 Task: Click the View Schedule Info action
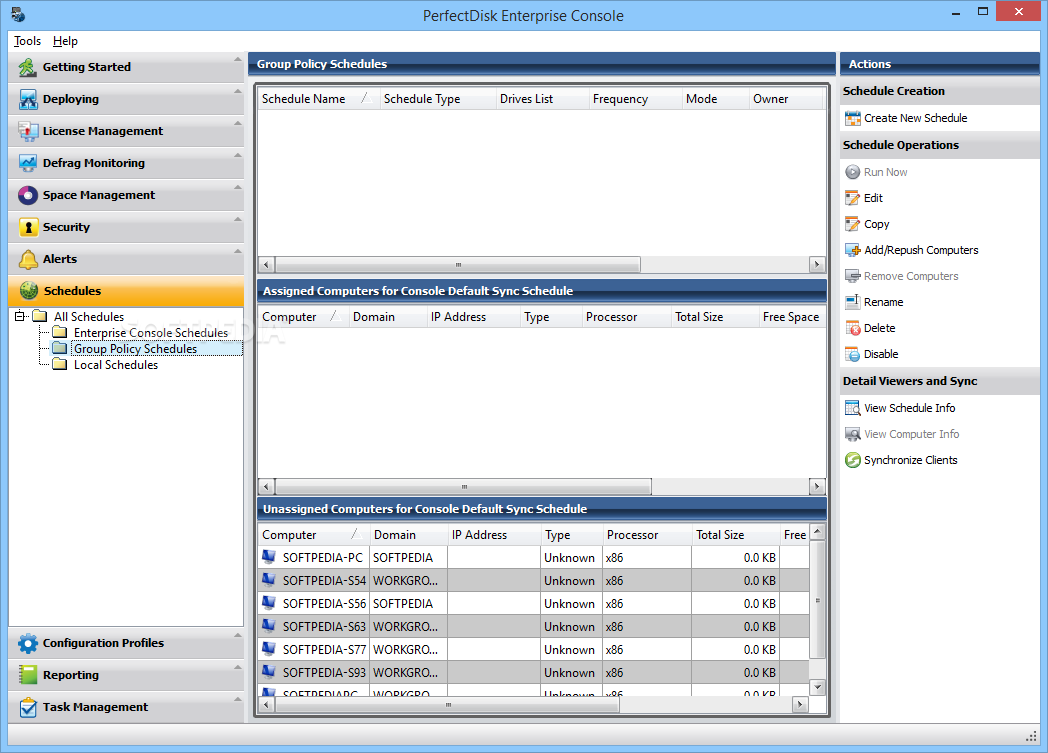pyautogui.click(x=910, y=408)
